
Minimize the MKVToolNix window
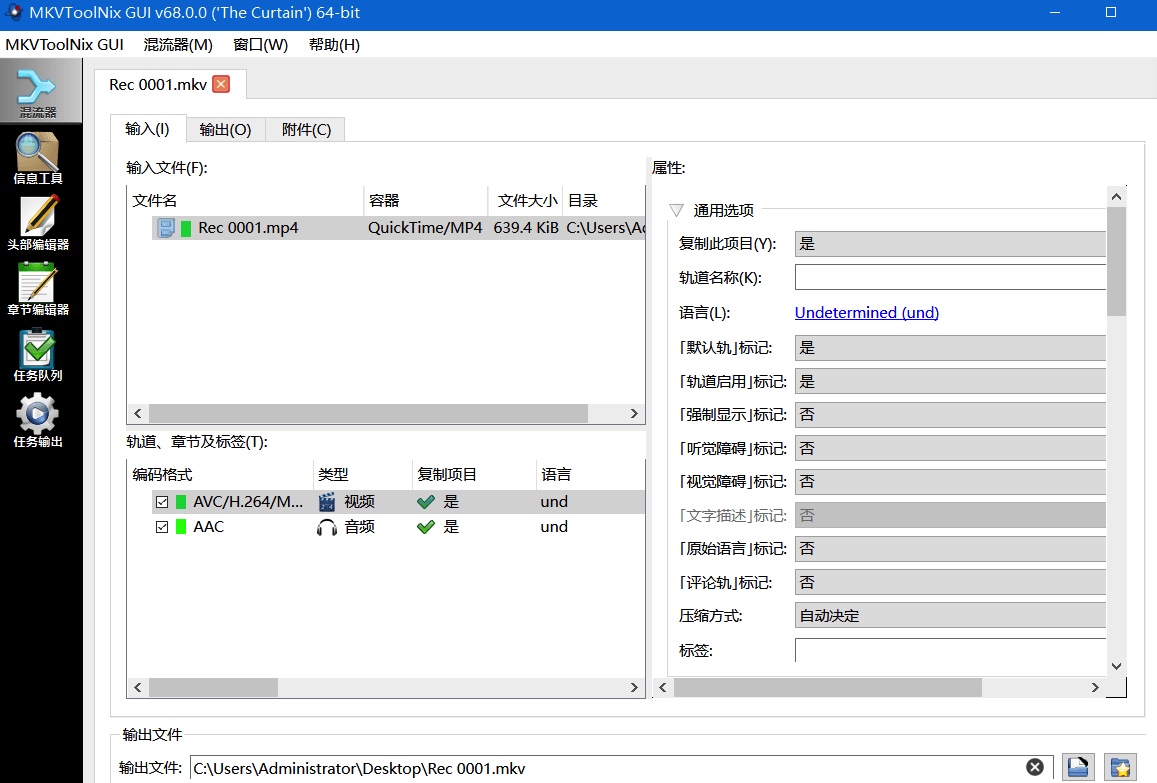[x=1055, y=13]
